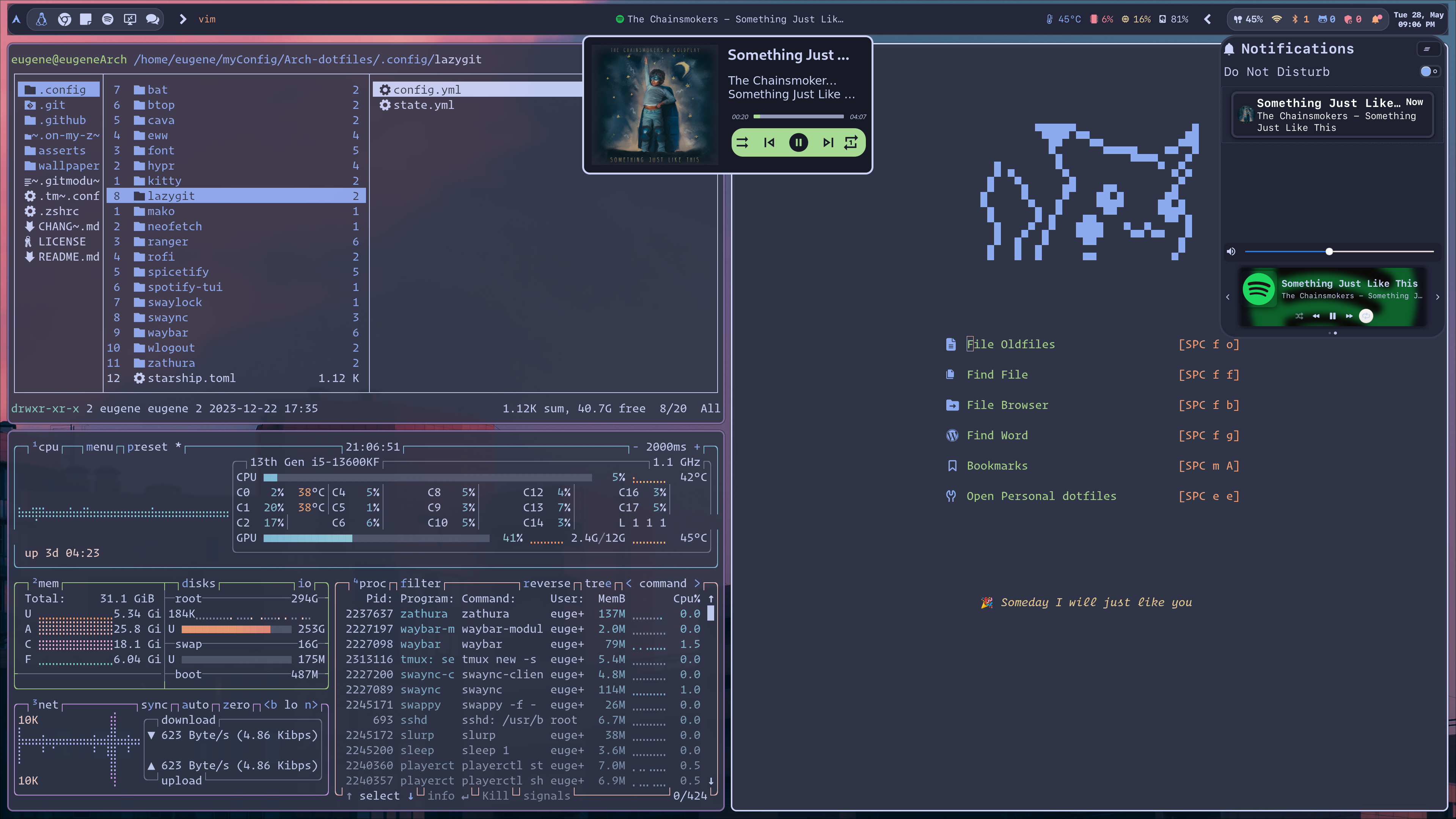Toggle repeat in the notification Spotify widget
The image size is (1456, 819).
1366,316
